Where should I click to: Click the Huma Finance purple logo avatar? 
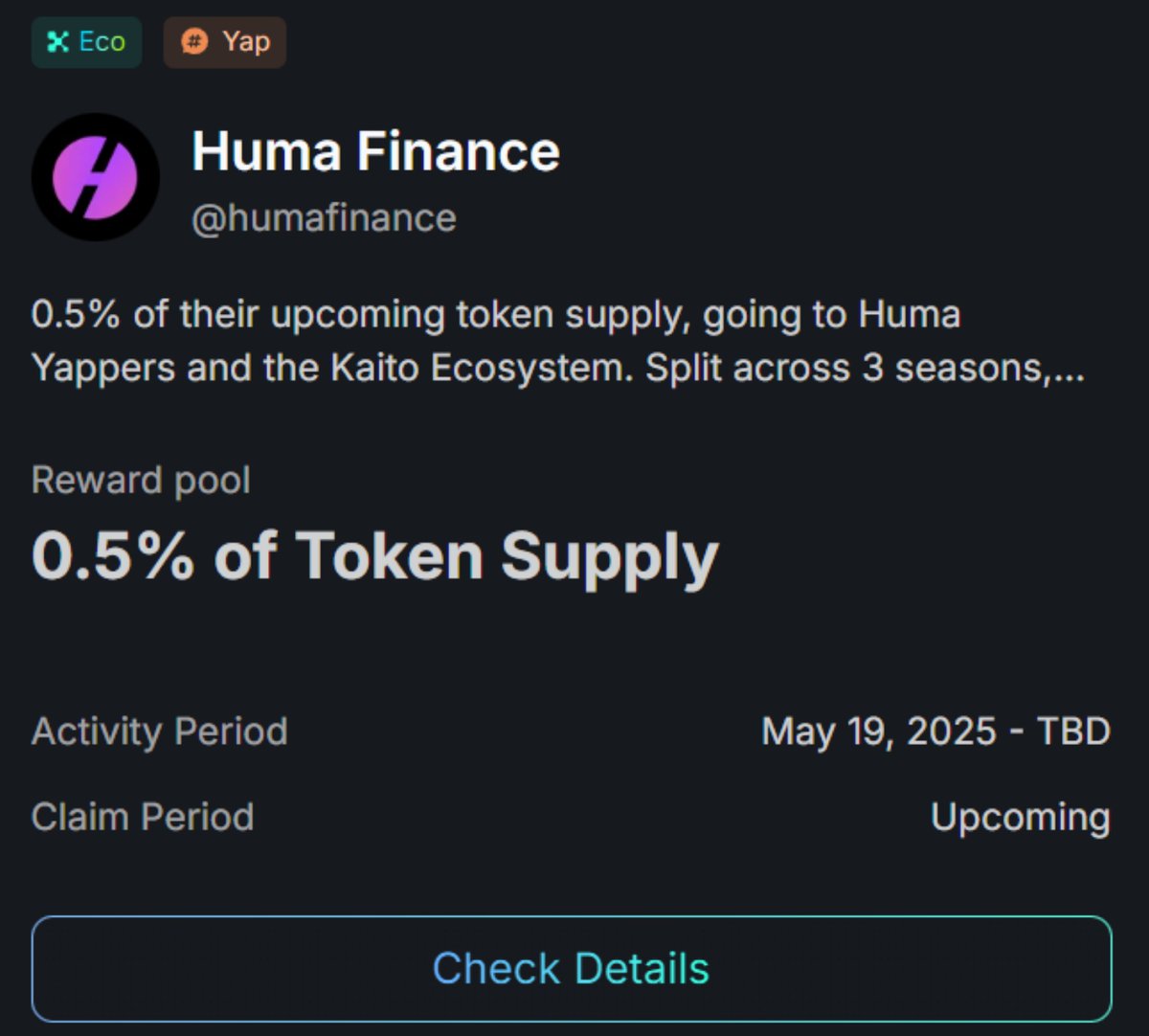(95, 177)
